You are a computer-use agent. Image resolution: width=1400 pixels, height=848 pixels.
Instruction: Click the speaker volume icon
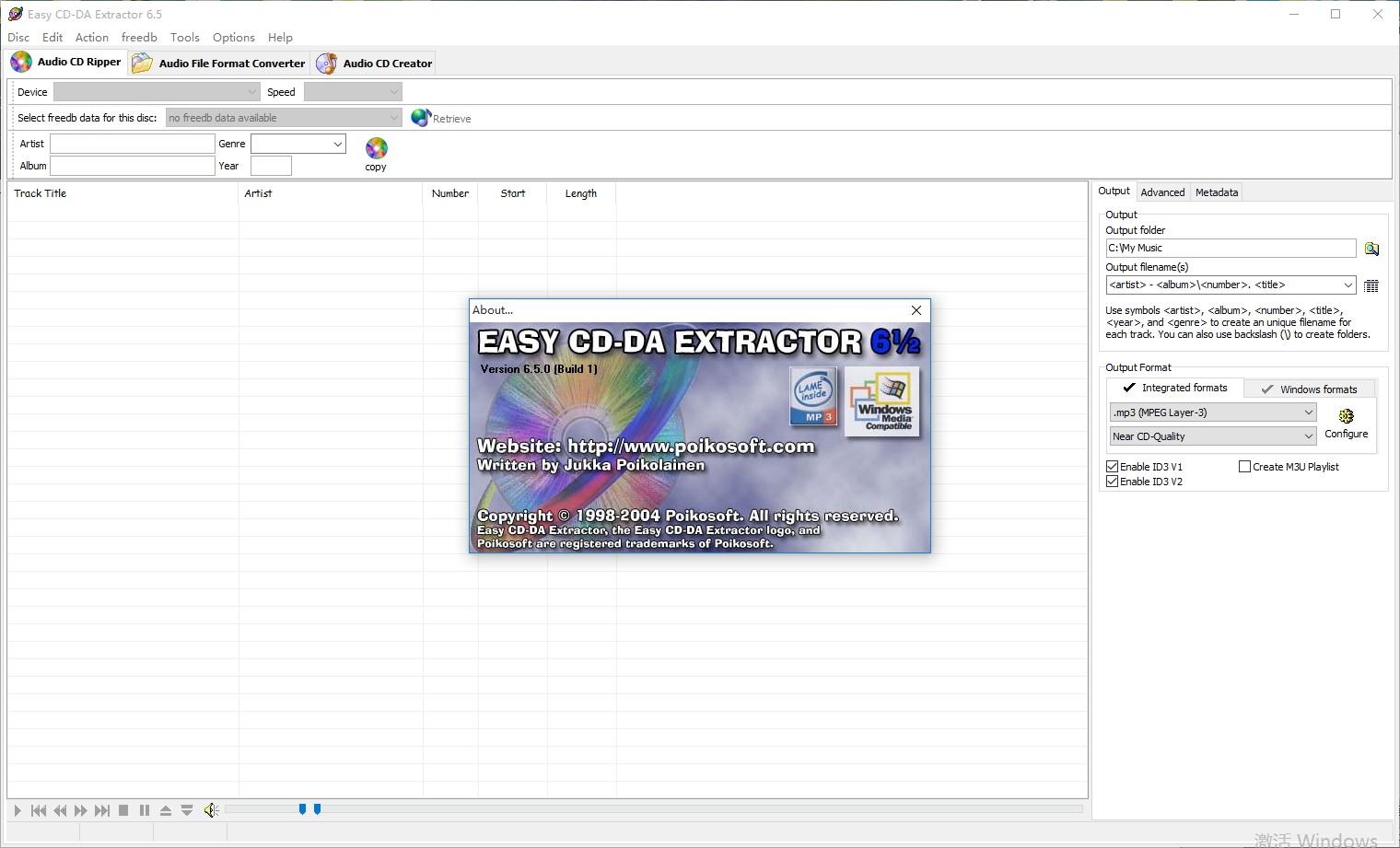(210, 809)
